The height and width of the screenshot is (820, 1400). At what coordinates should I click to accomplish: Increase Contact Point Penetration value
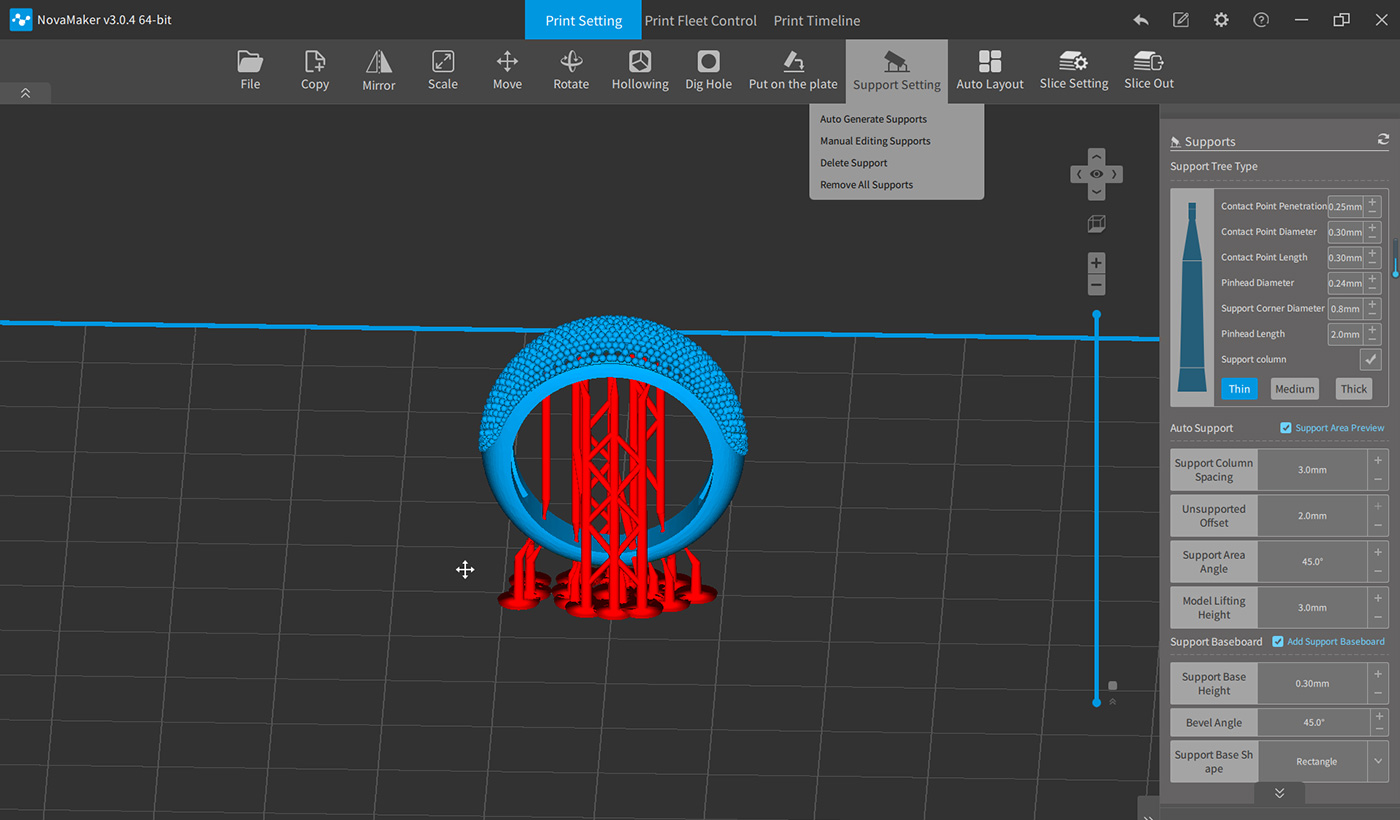[1373, 201]
